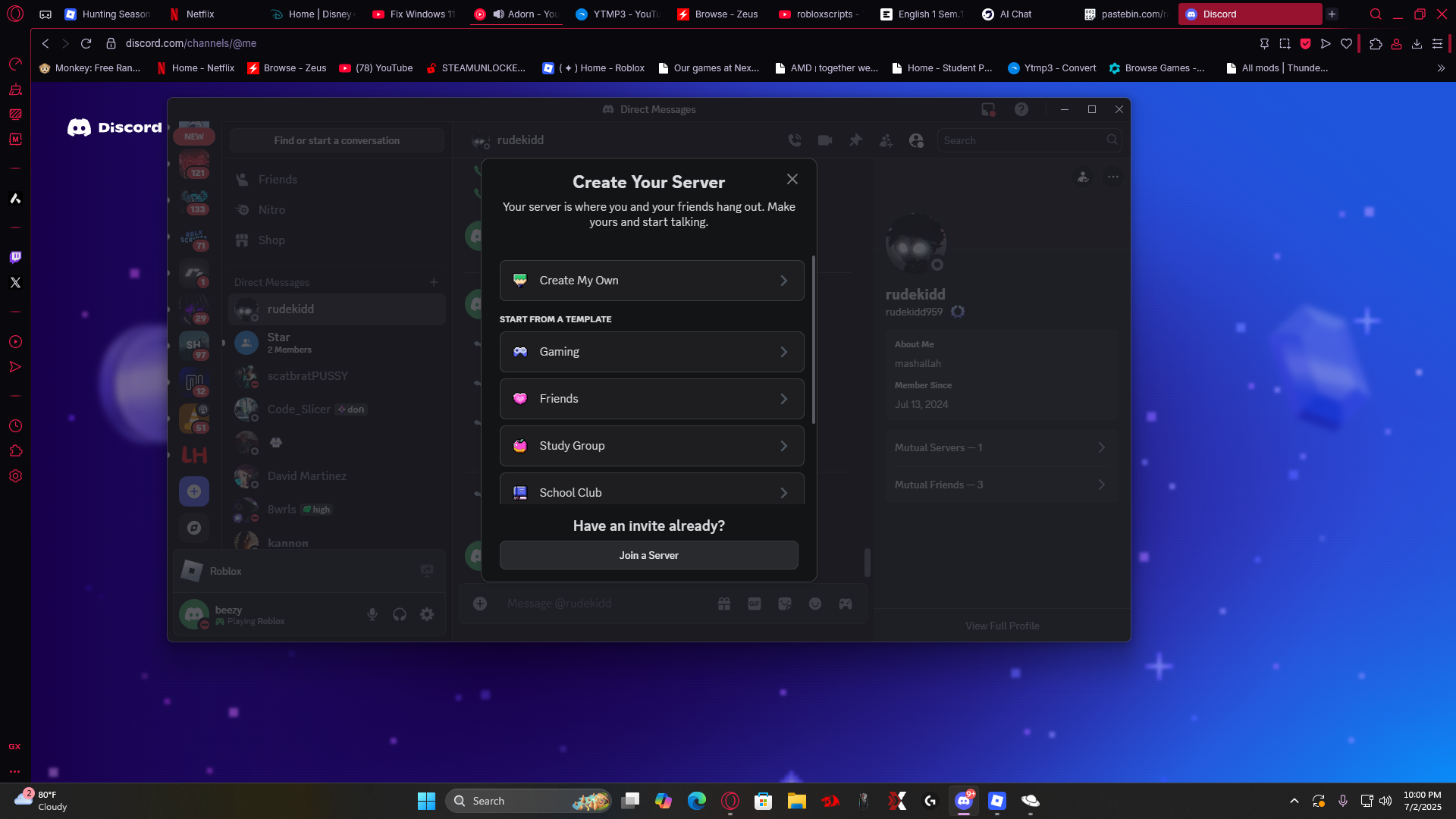This screenshot has height=819, width=1456.
Task: Open the Star group DM
Action: click(337, 343)
